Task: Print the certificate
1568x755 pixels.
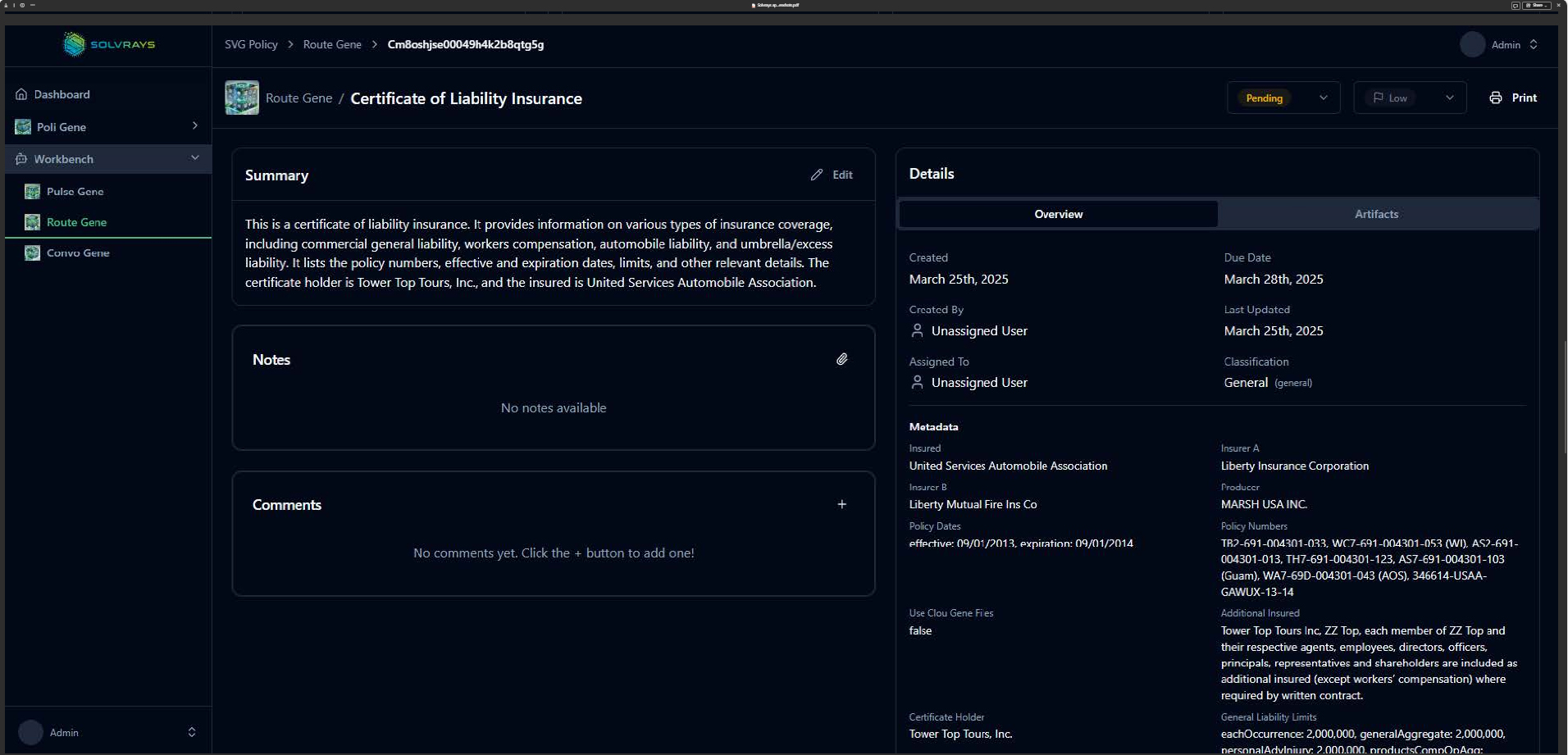Action: 1513,98
